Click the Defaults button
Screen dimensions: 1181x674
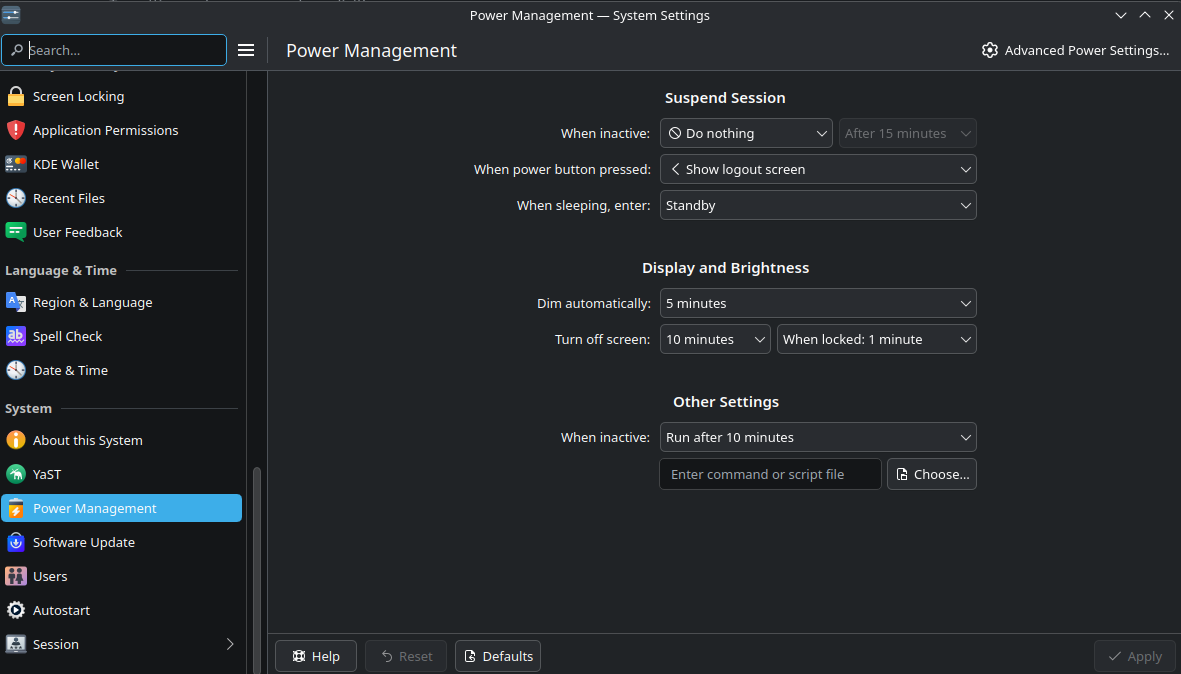point(497,656)
